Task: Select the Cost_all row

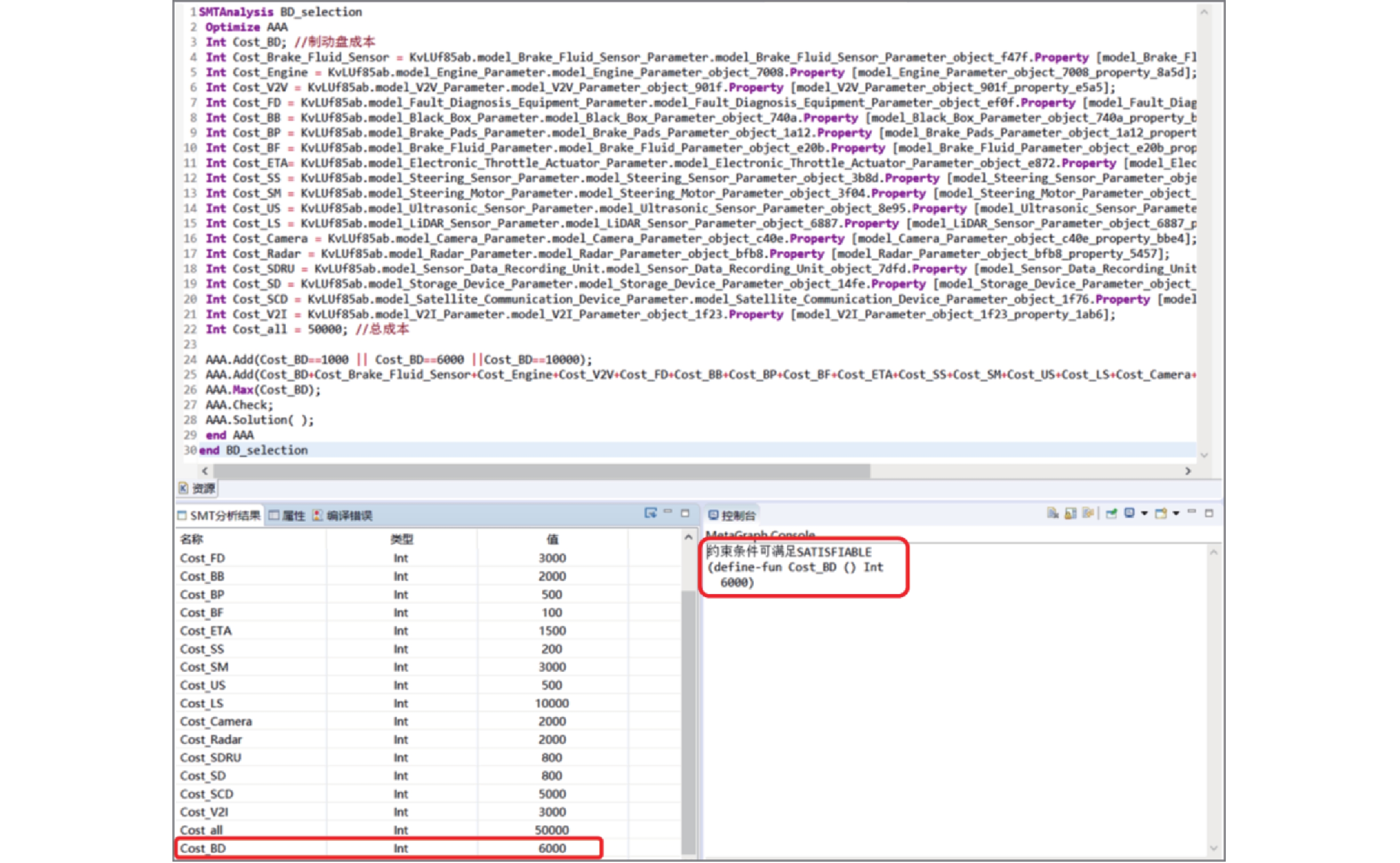Action: tap(428, 831)
